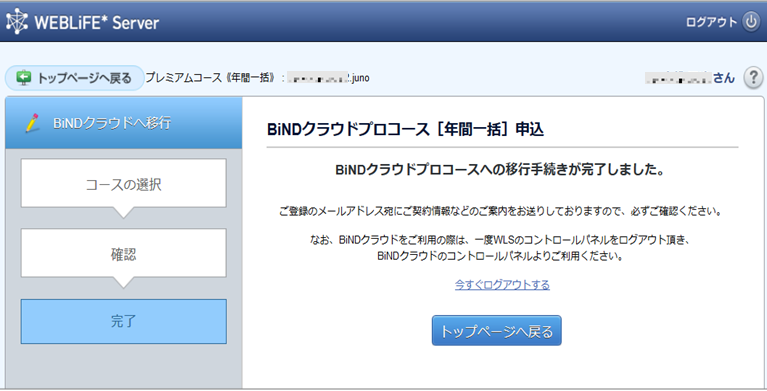Click the なお、BiNDクラウドをご利用の際は text line

[500, 240]
